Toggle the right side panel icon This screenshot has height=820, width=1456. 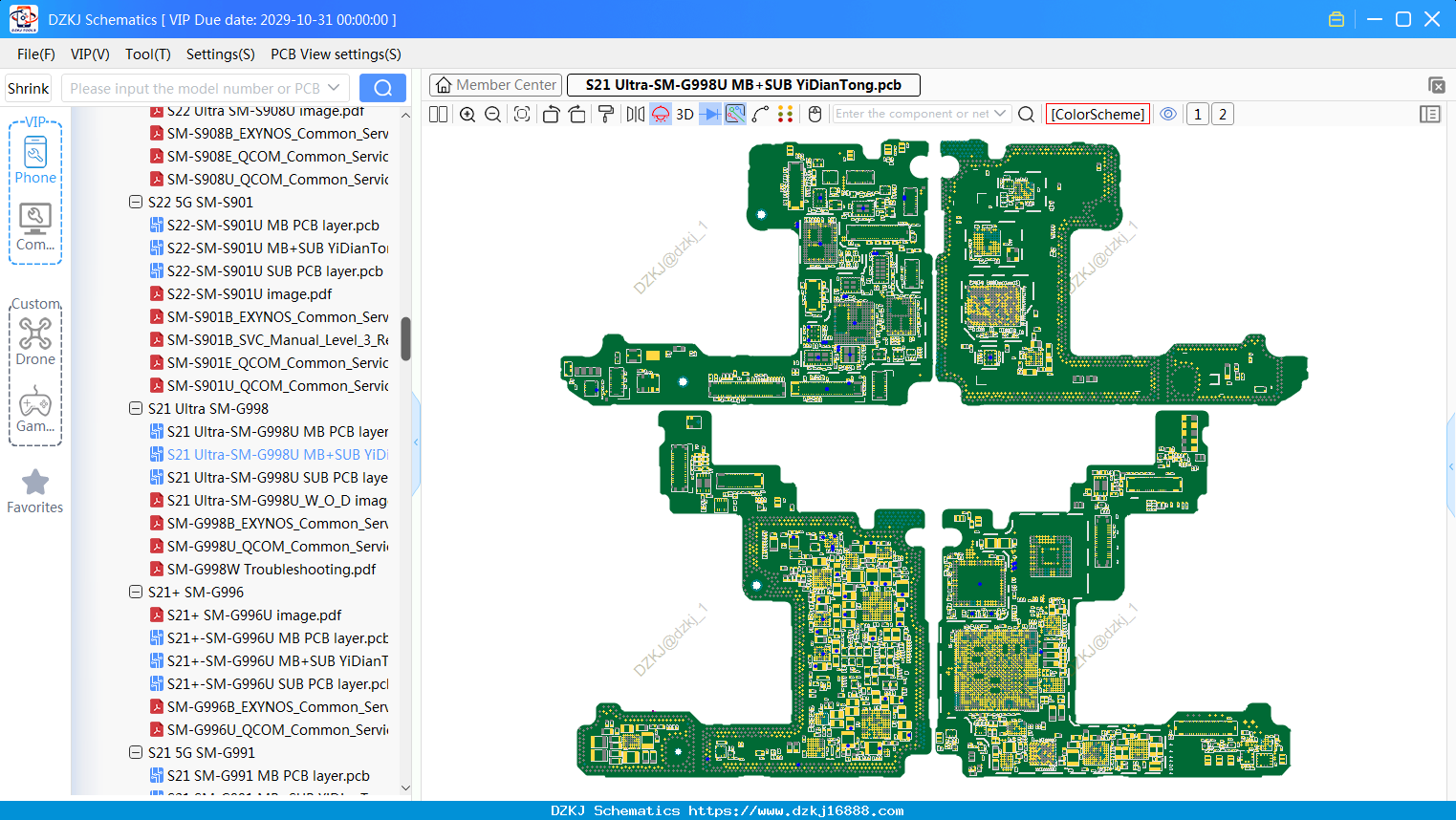coord(1430,115)
